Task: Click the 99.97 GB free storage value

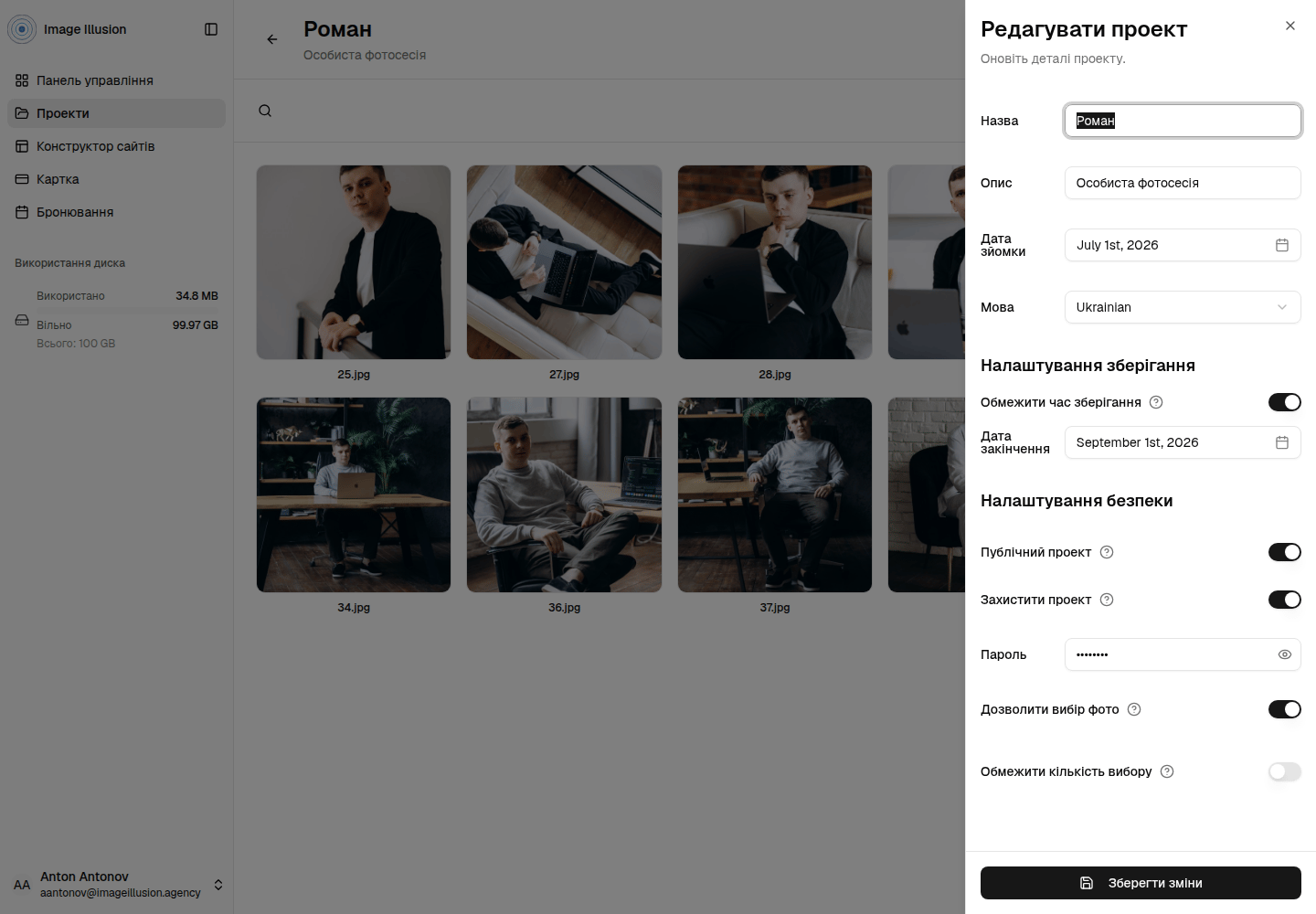Action: coord(196,325)
